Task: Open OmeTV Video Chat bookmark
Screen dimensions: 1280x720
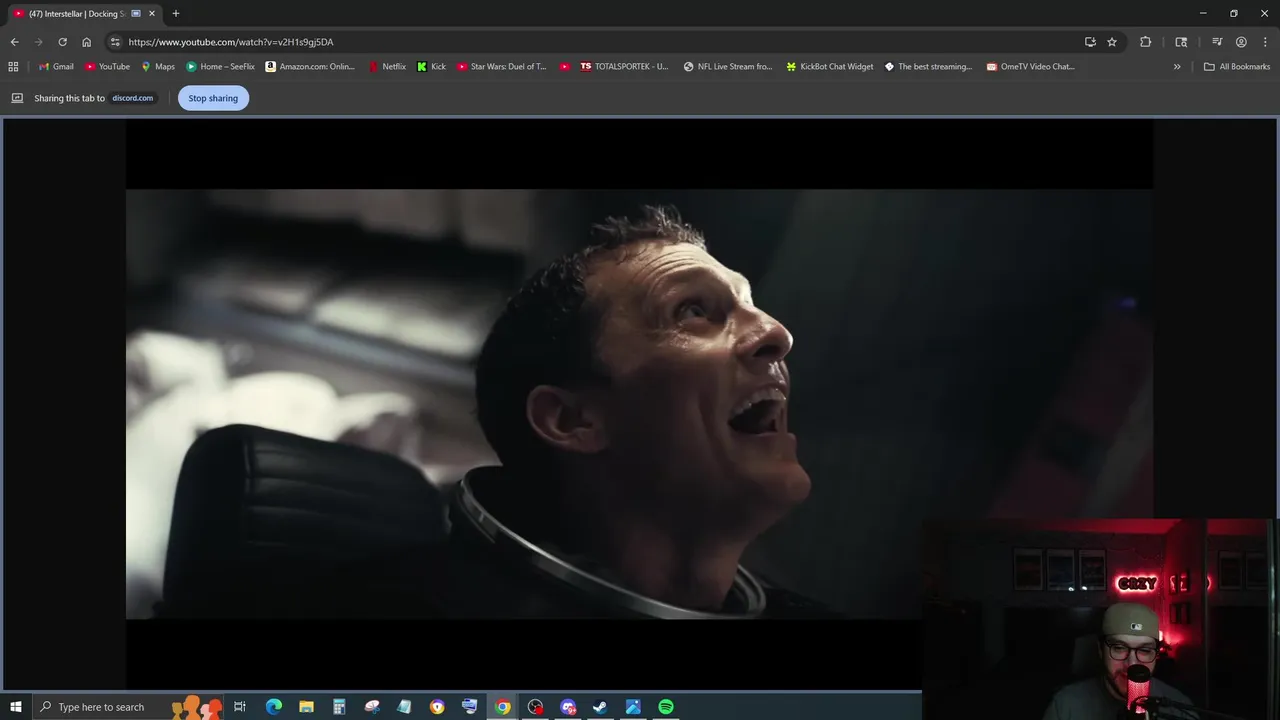Action: [1031, 67]
